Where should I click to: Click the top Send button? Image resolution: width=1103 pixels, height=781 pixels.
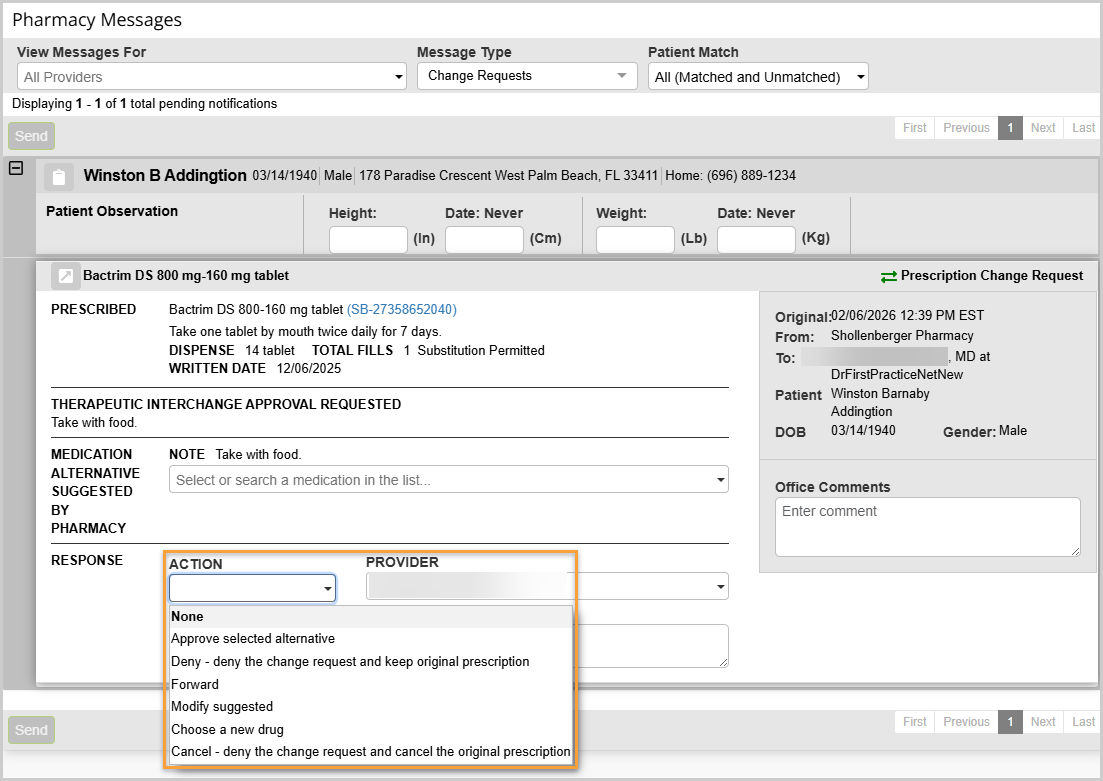(x=31, y=136)
